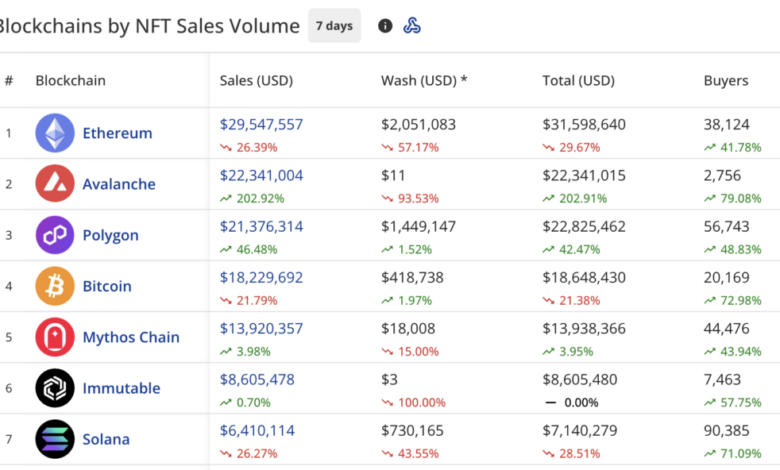The height and width of the screenshot is (470, 780).
Task: Click the webhook icon in the header
Action: [x=412, y=25]
